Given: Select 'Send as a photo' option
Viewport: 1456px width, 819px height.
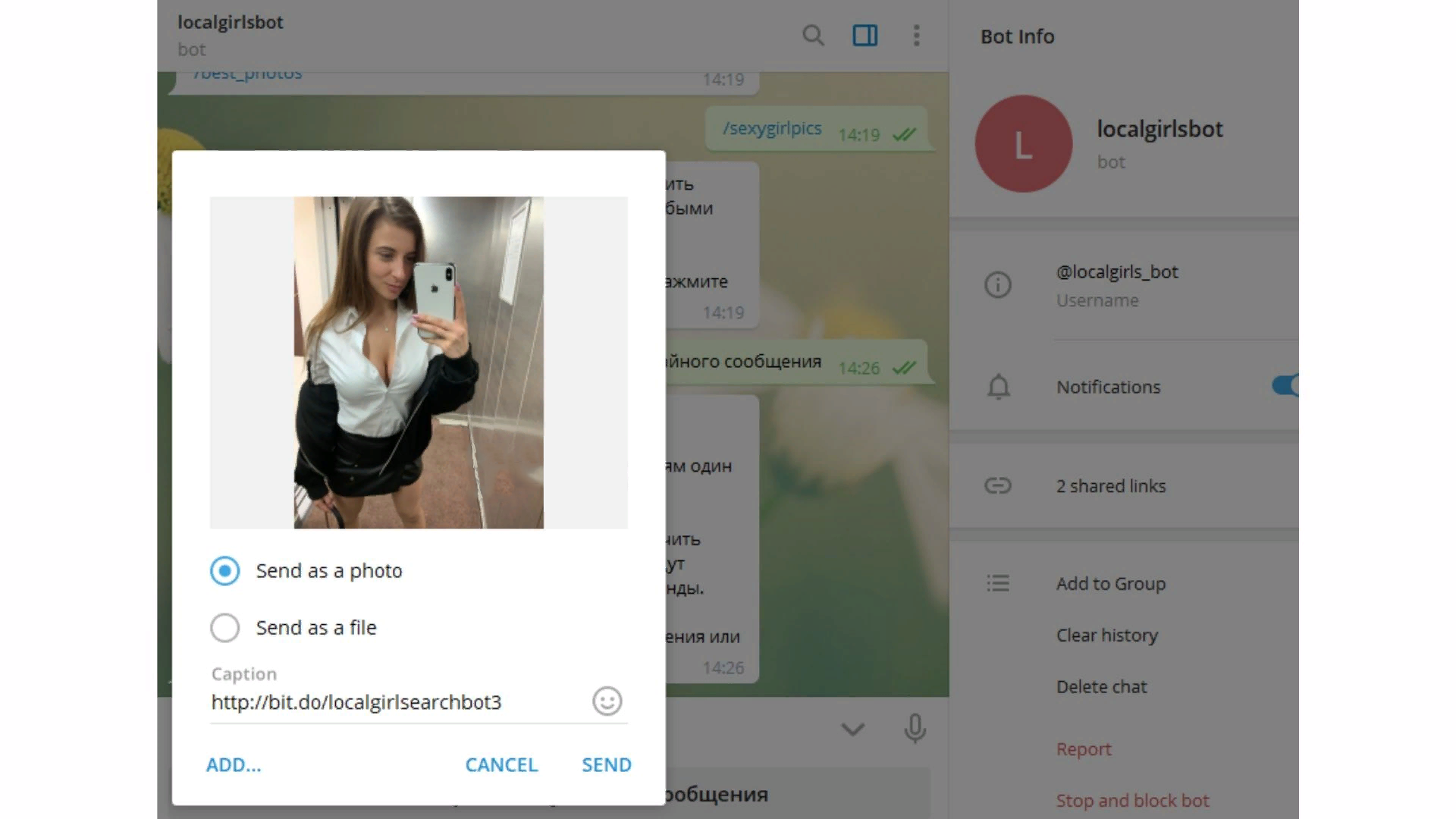Looking at the screenshot, I should click(x=225, y=571).
